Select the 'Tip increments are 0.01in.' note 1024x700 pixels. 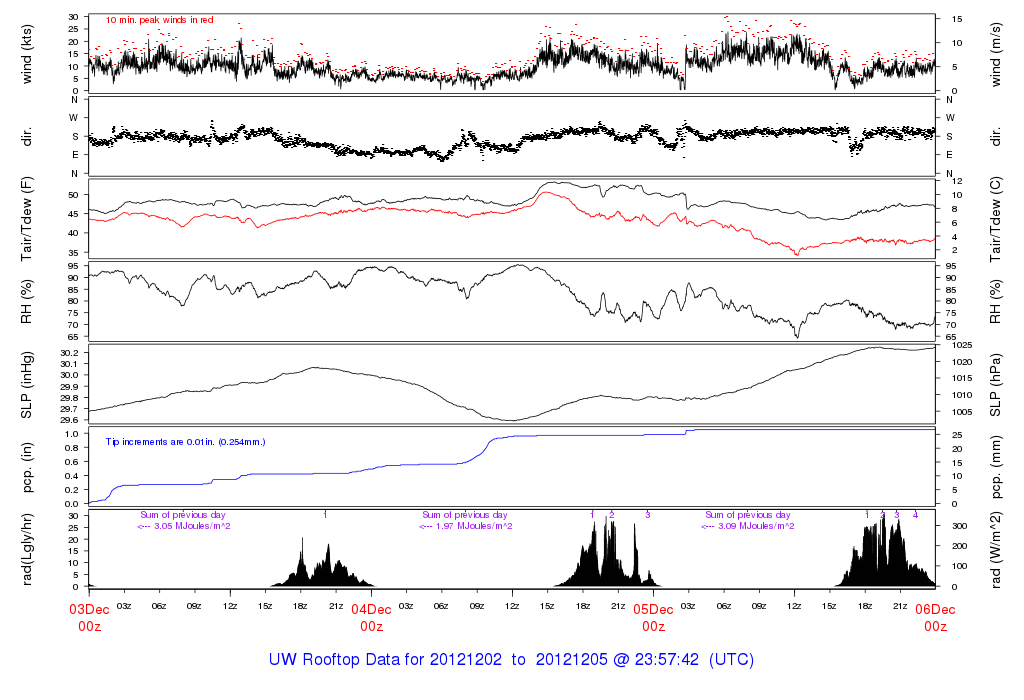coord(186,441)
